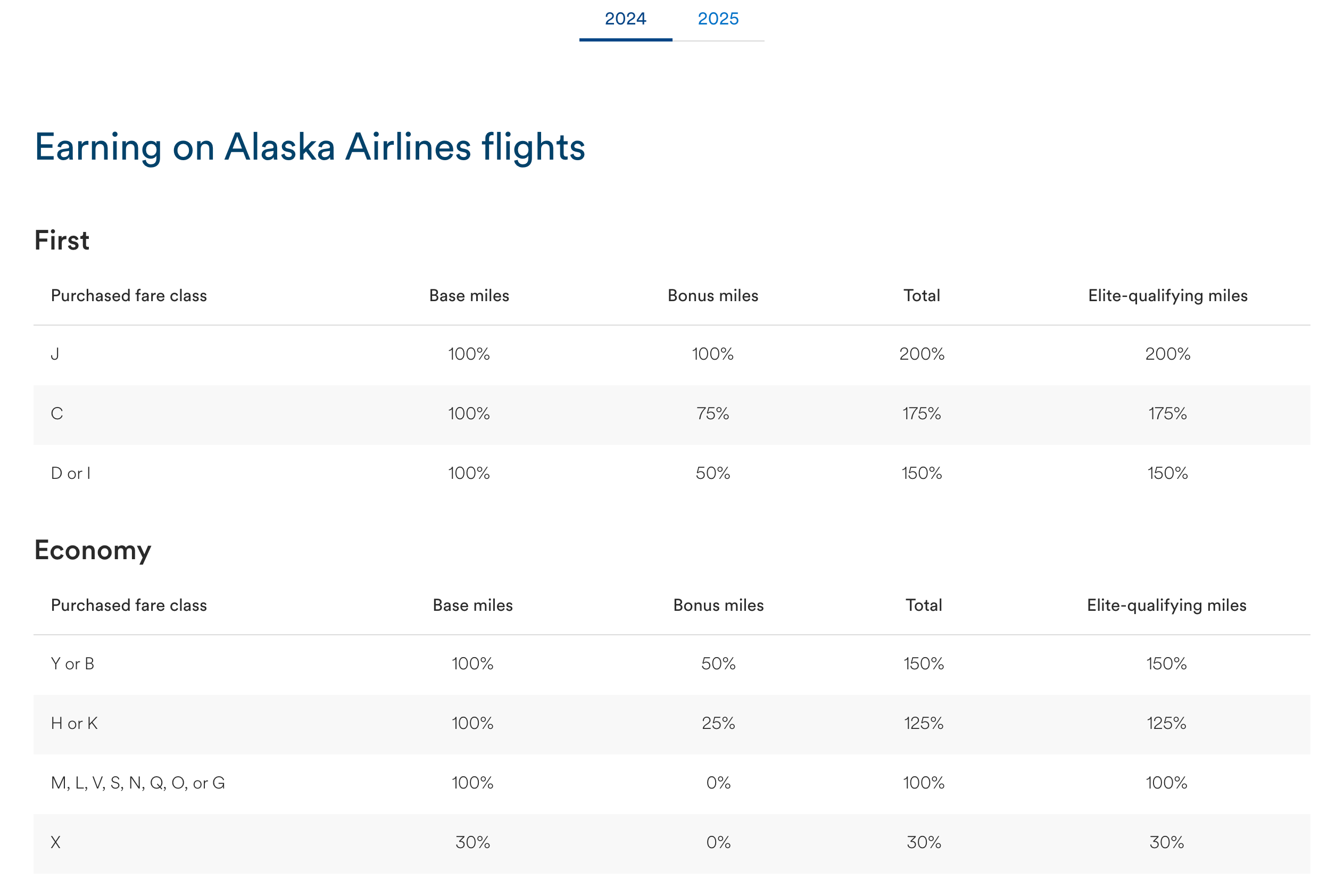The width and height of the screenshot is (1344, 896).
Task: Switch to the 2025 tab
Action: tap(718, 19)
